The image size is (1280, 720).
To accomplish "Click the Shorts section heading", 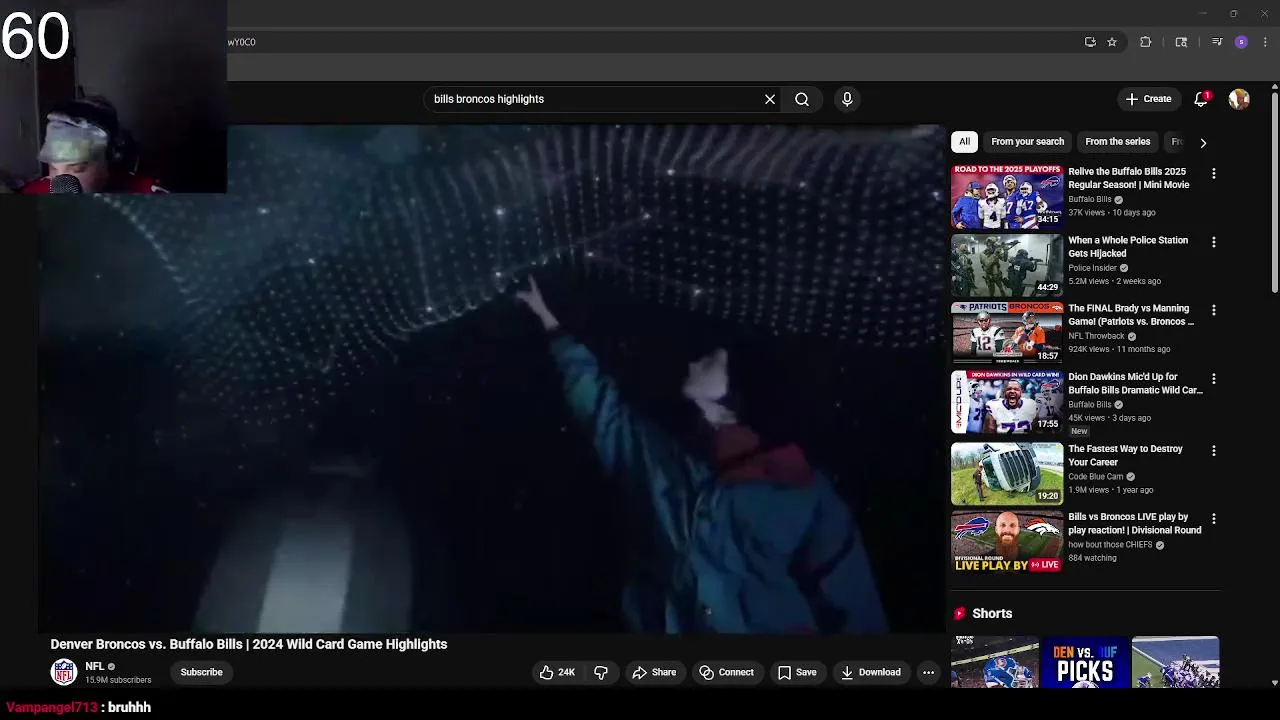I will 992,613.
